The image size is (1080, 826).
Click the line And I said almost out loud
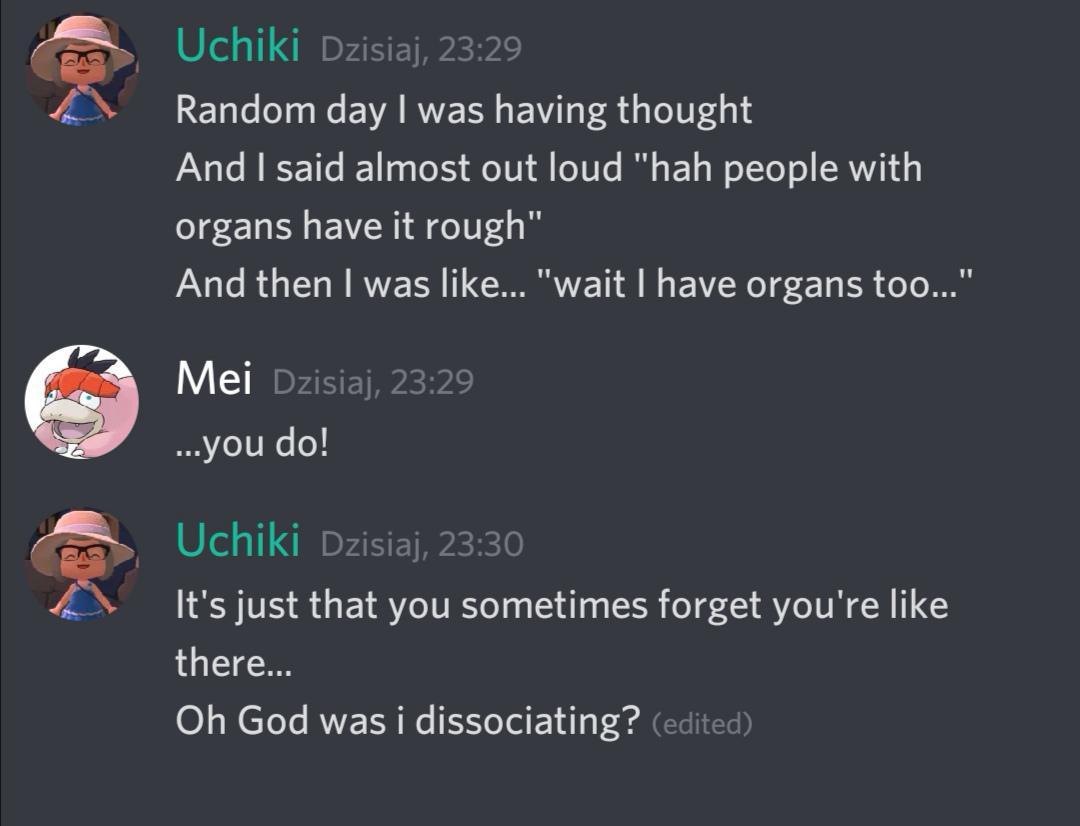(400, 168)
